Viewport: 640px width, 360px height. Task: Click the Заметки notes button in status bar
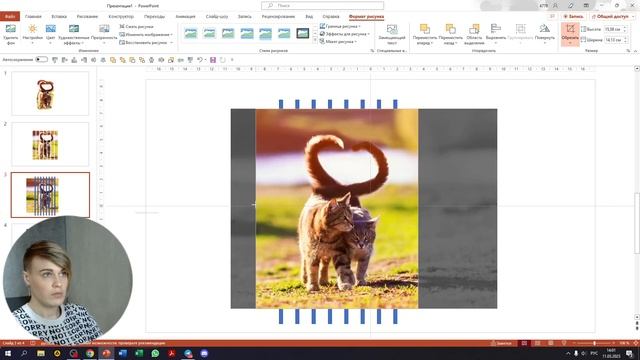pyautogui.click(x=501, y=343)
